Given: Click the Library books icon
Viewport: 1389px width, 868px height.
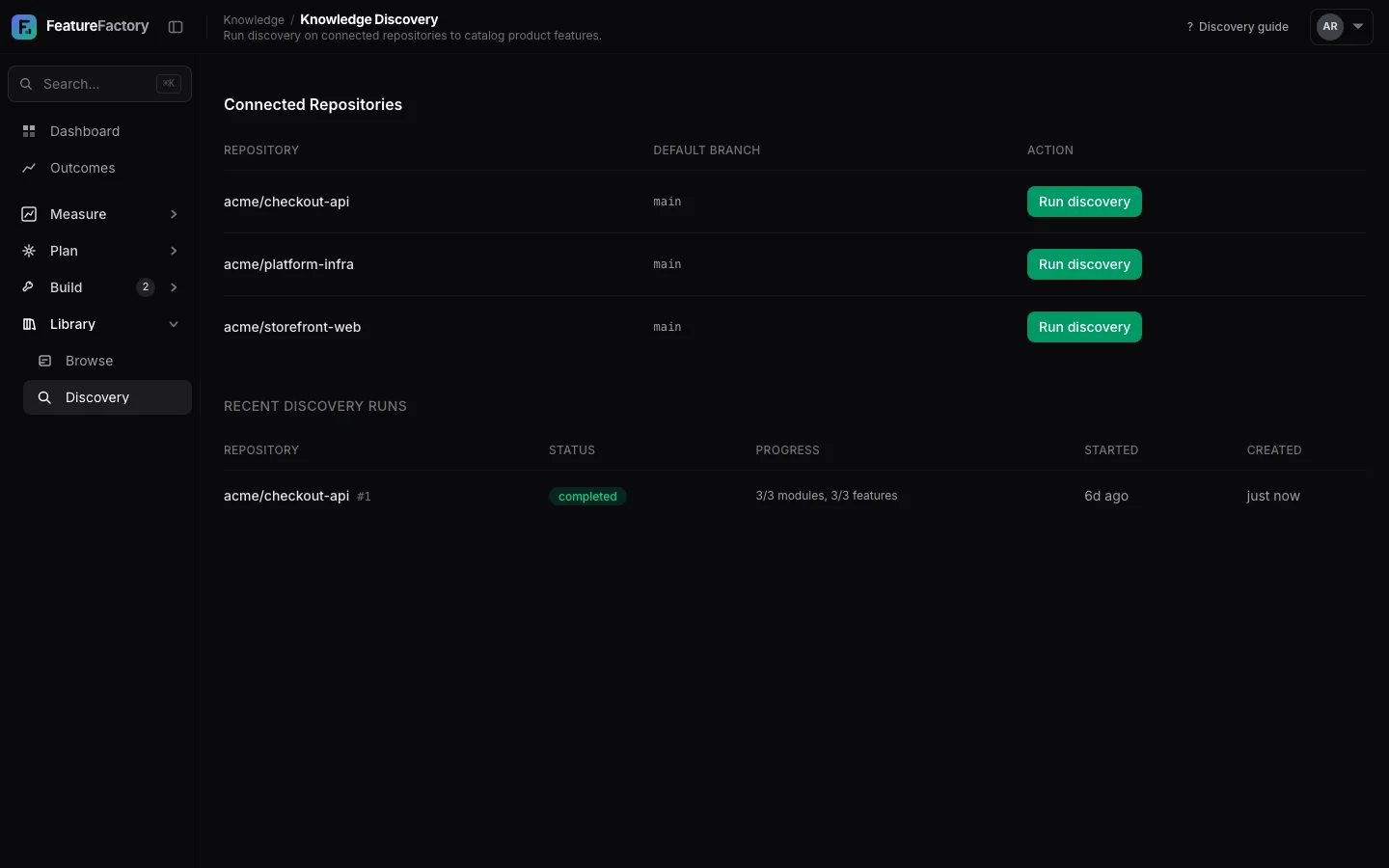Looking at the screenshot, I should coord(29,324).
